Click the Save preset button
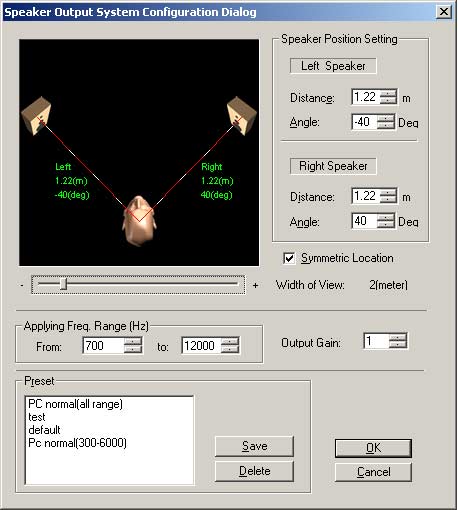Viewport: 458px width, 510px height. coord(254,446)
